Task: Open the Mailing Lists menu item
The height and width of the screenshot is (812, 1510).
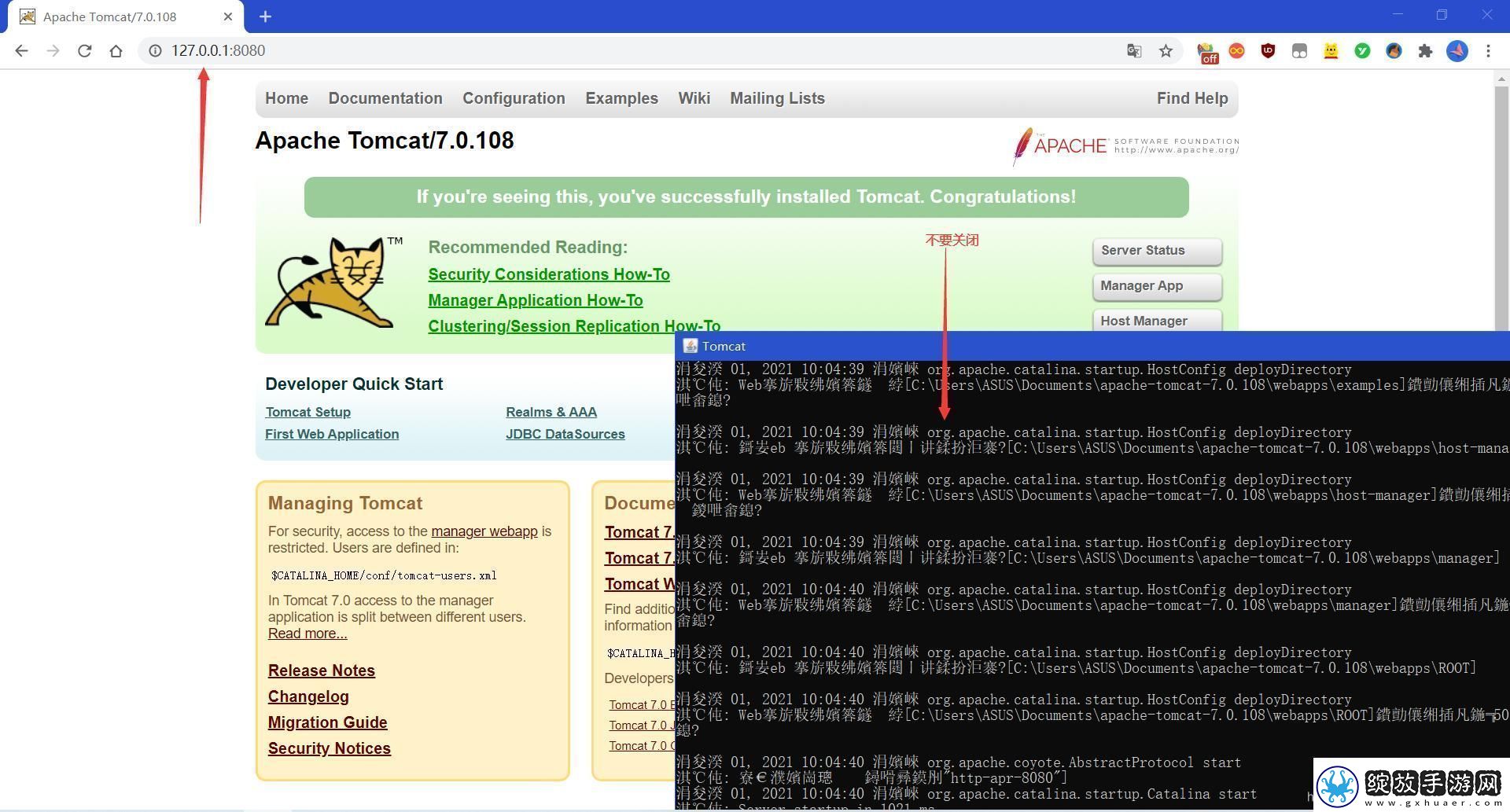Action: click(x=777, y=98)
